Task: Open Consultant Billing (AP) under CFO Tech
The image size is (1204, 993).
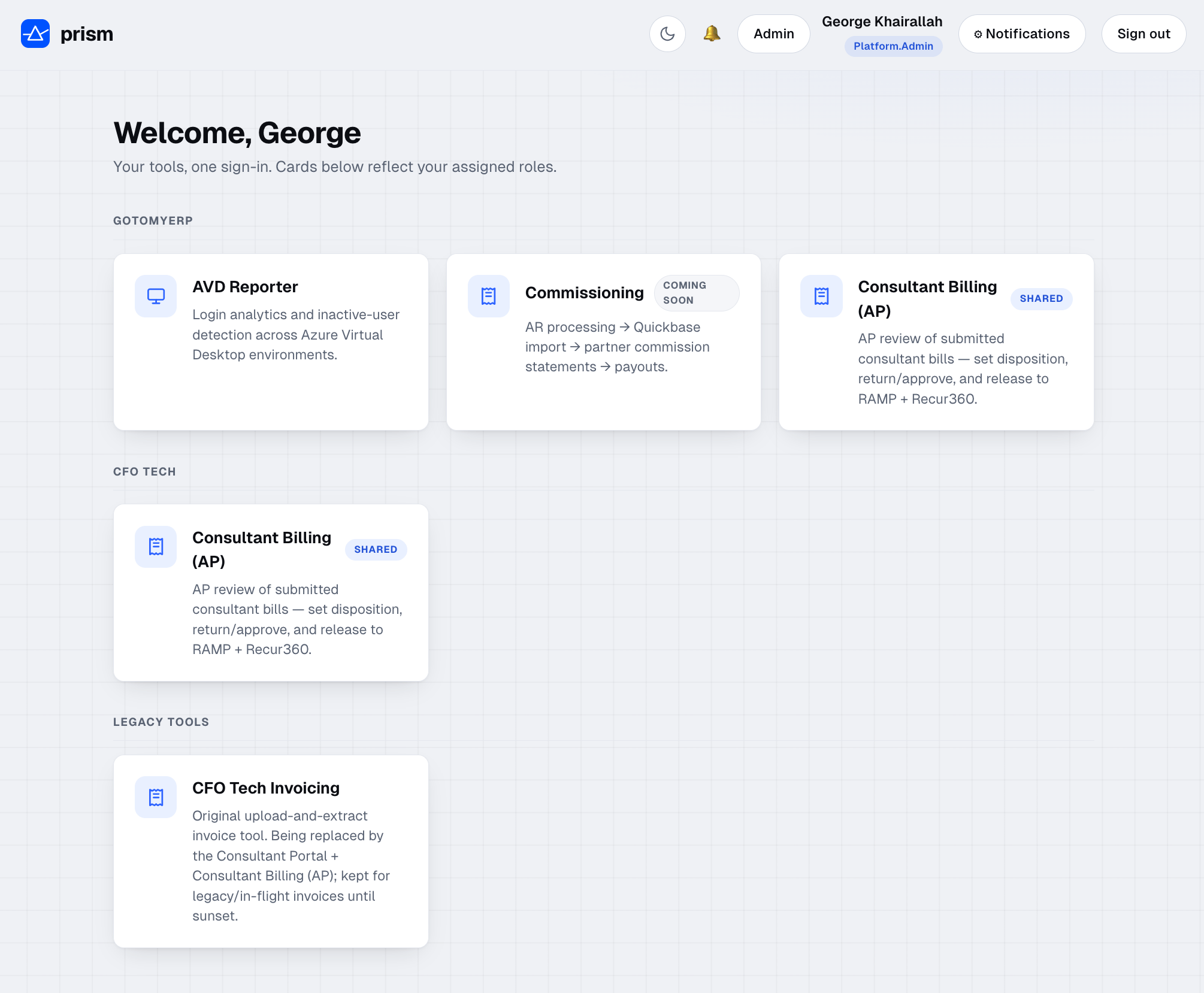Action: point(262,549)
